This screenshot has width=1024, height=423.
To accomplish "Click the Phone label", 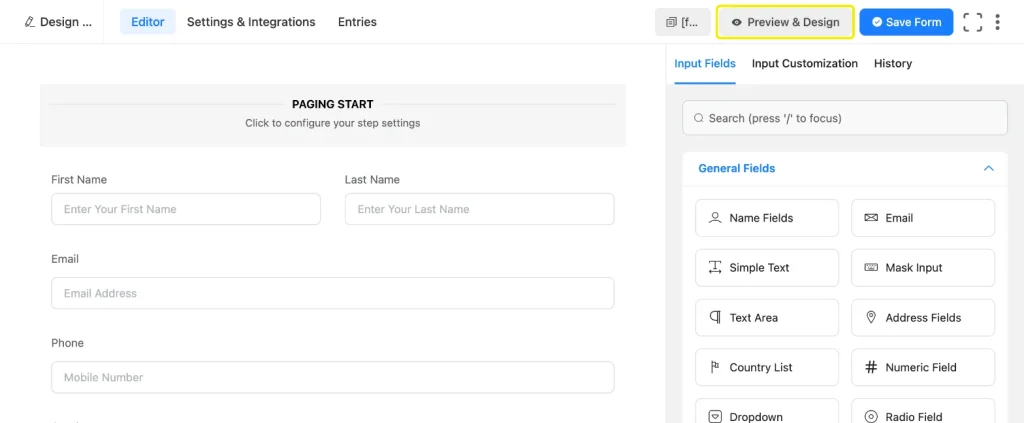I will [x=67, y=343].
